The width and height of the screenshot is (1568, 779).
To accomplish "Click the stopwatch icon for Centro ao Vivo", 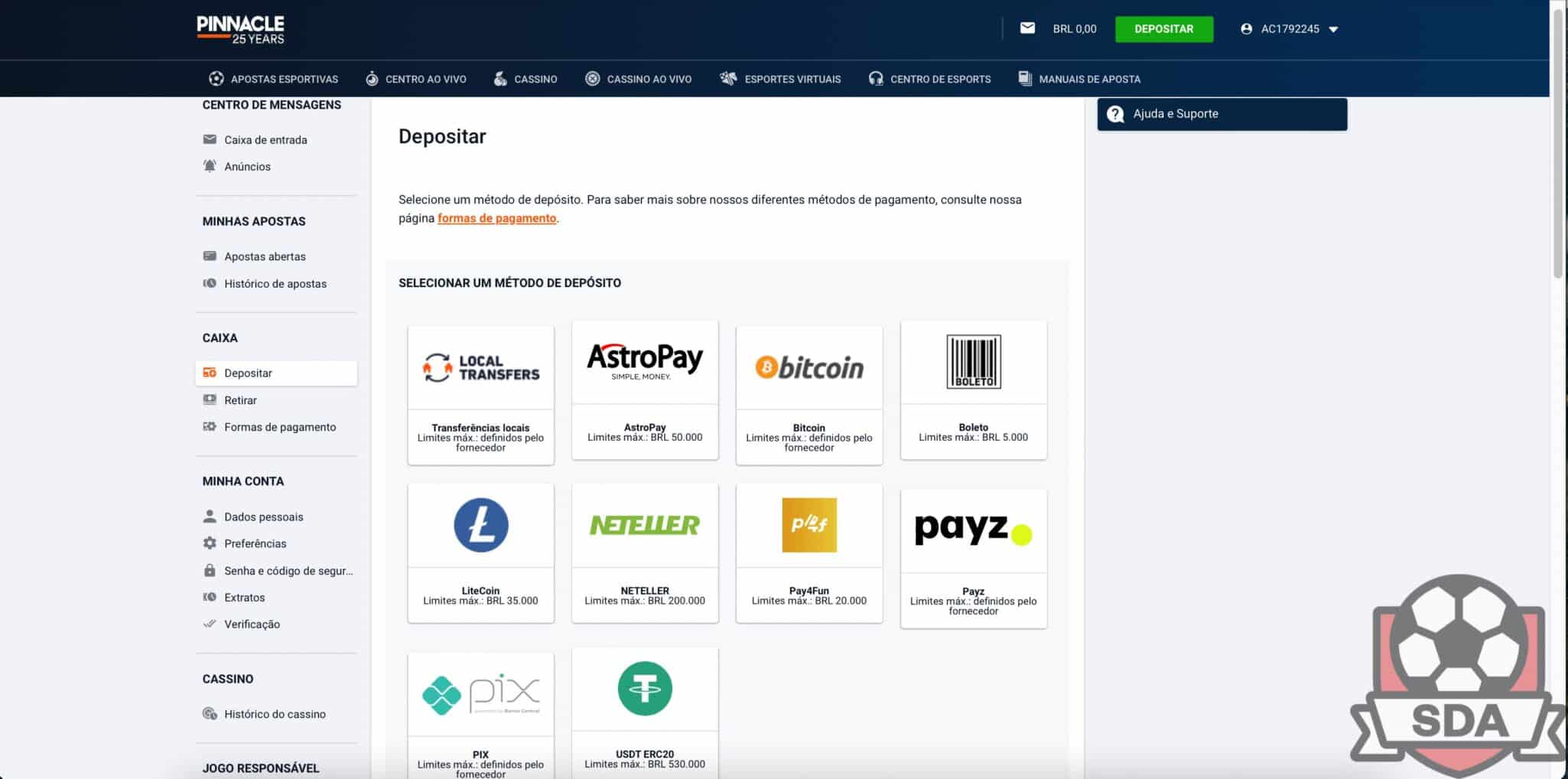I will click(x=372, y=79).
